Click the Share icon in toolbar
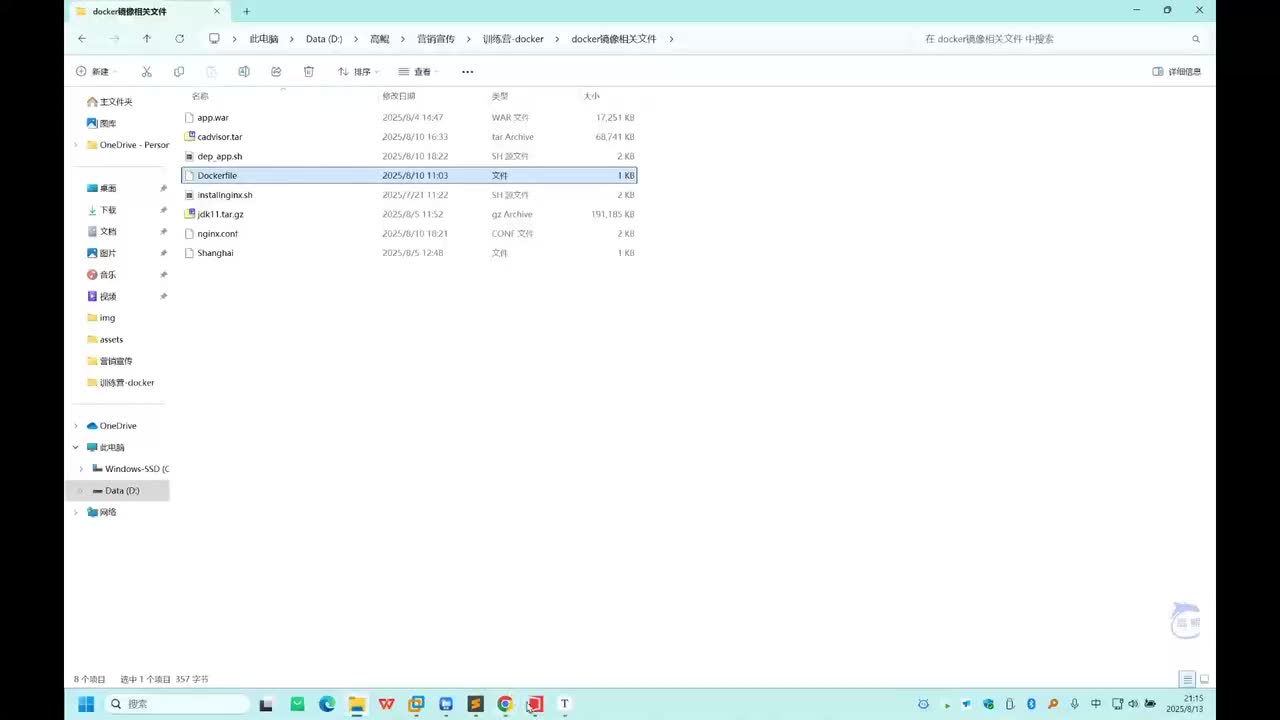The height and width of the screenshot is (720, 1280). coord(276,71)
